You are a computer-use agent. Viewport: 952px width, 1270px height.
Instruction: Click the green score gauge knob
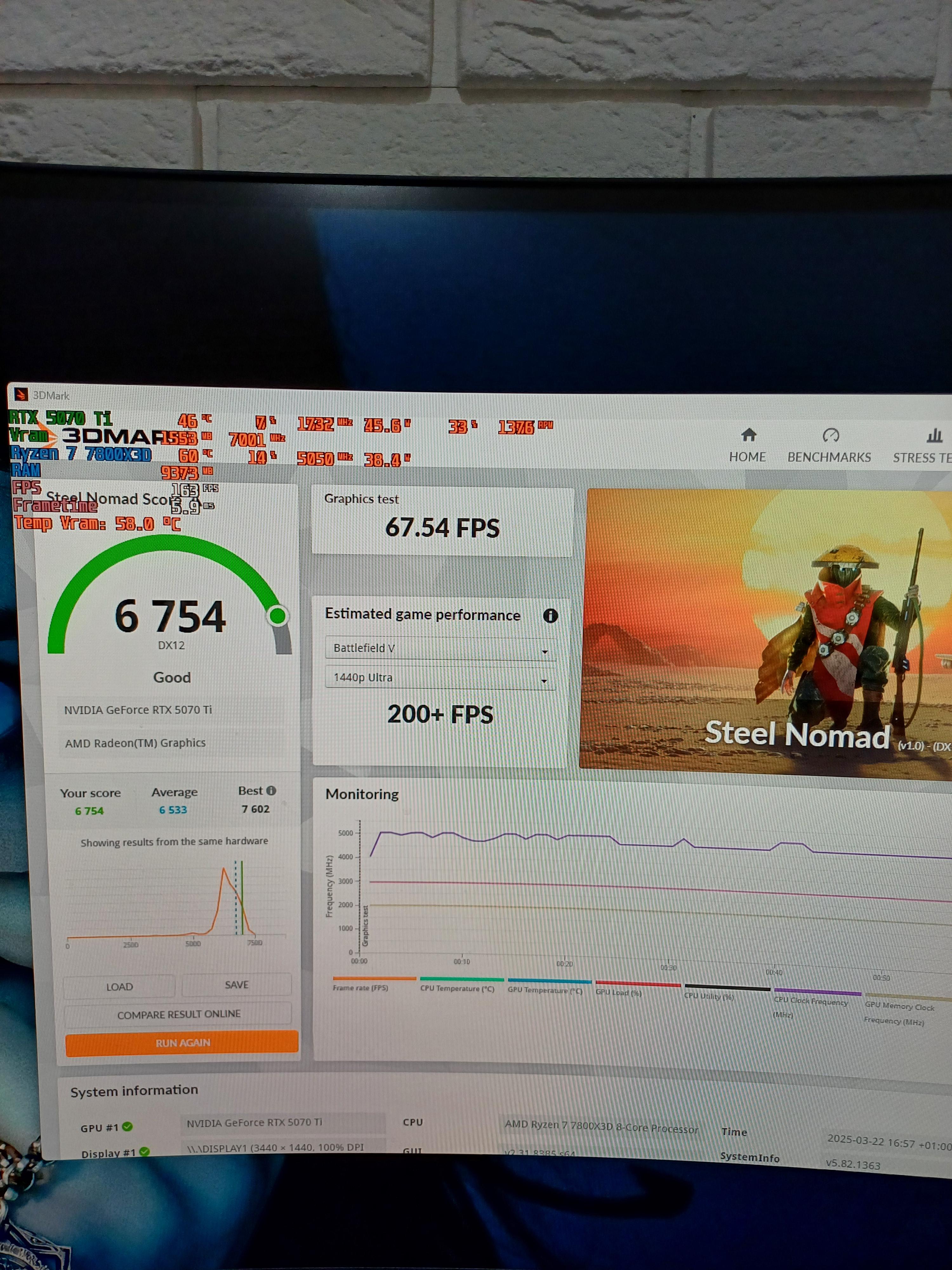[278, 616]
